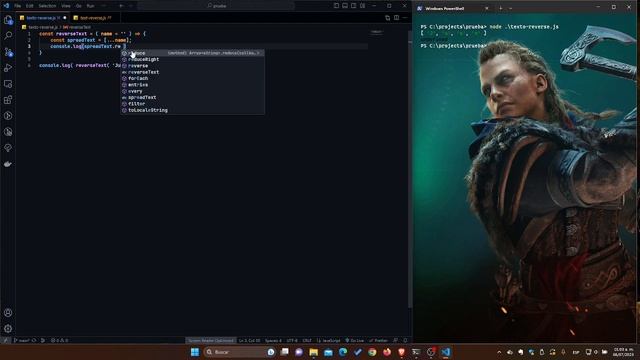Select the reverse method suggestion

pyautogui.click(x=192, y=66)
